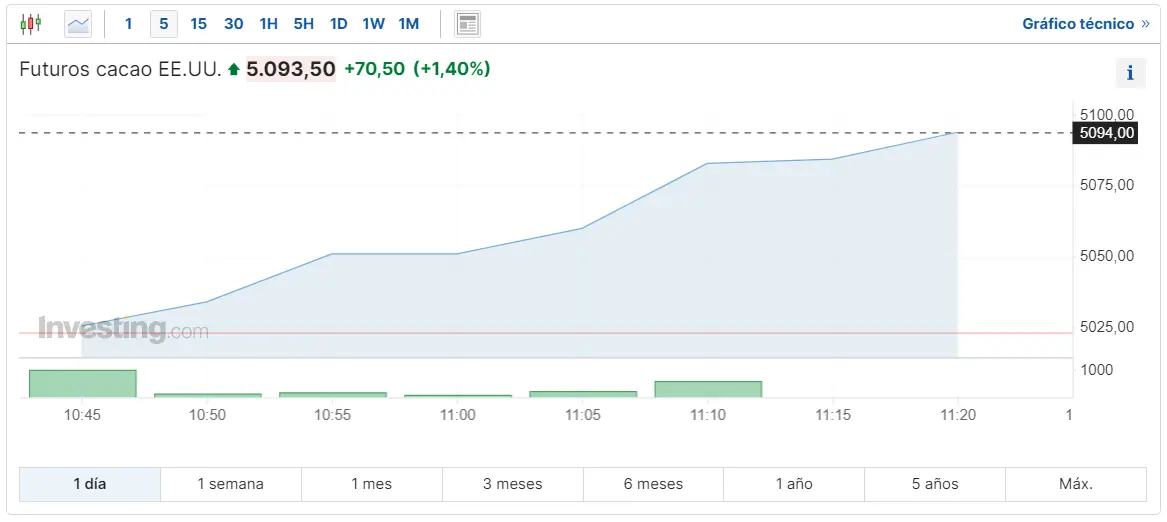Pick the 5H interval
Image resolution: width=1167 pixels, height=522 pixels.
click(x=303, y=24)
